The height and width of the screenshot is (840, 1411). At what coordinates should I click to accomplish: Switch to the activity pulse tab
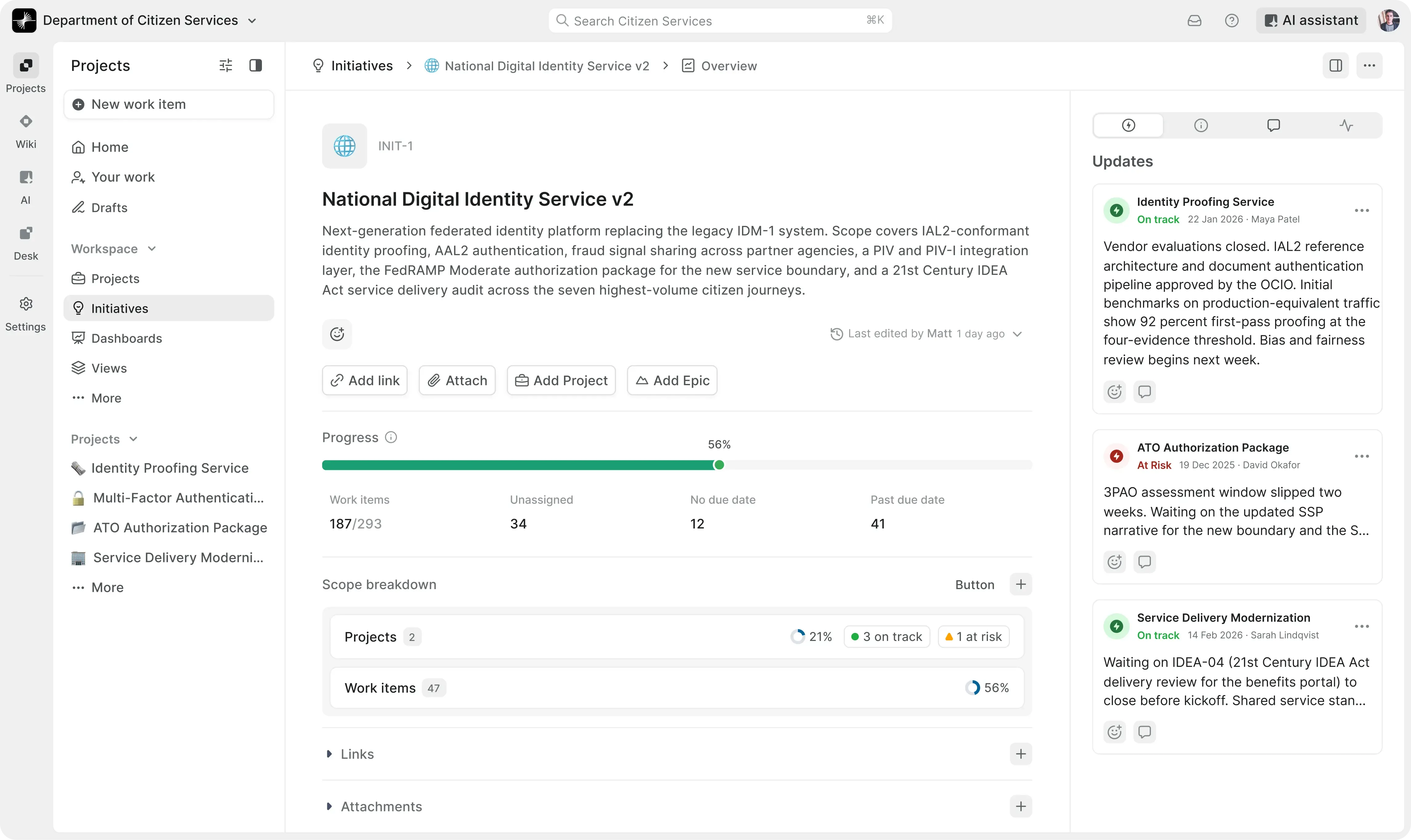pos(1346,125)
